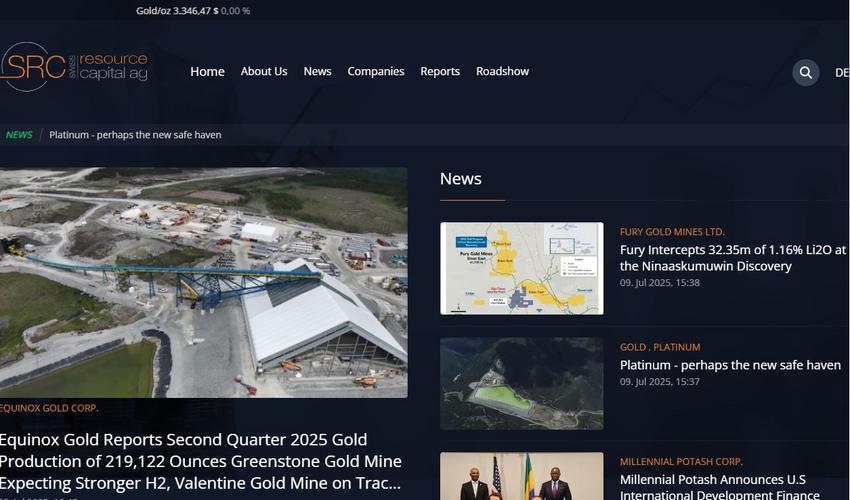Open the News menu item
Image resolution: width=850 pixels, height=500 pixels.
point(317,71)
